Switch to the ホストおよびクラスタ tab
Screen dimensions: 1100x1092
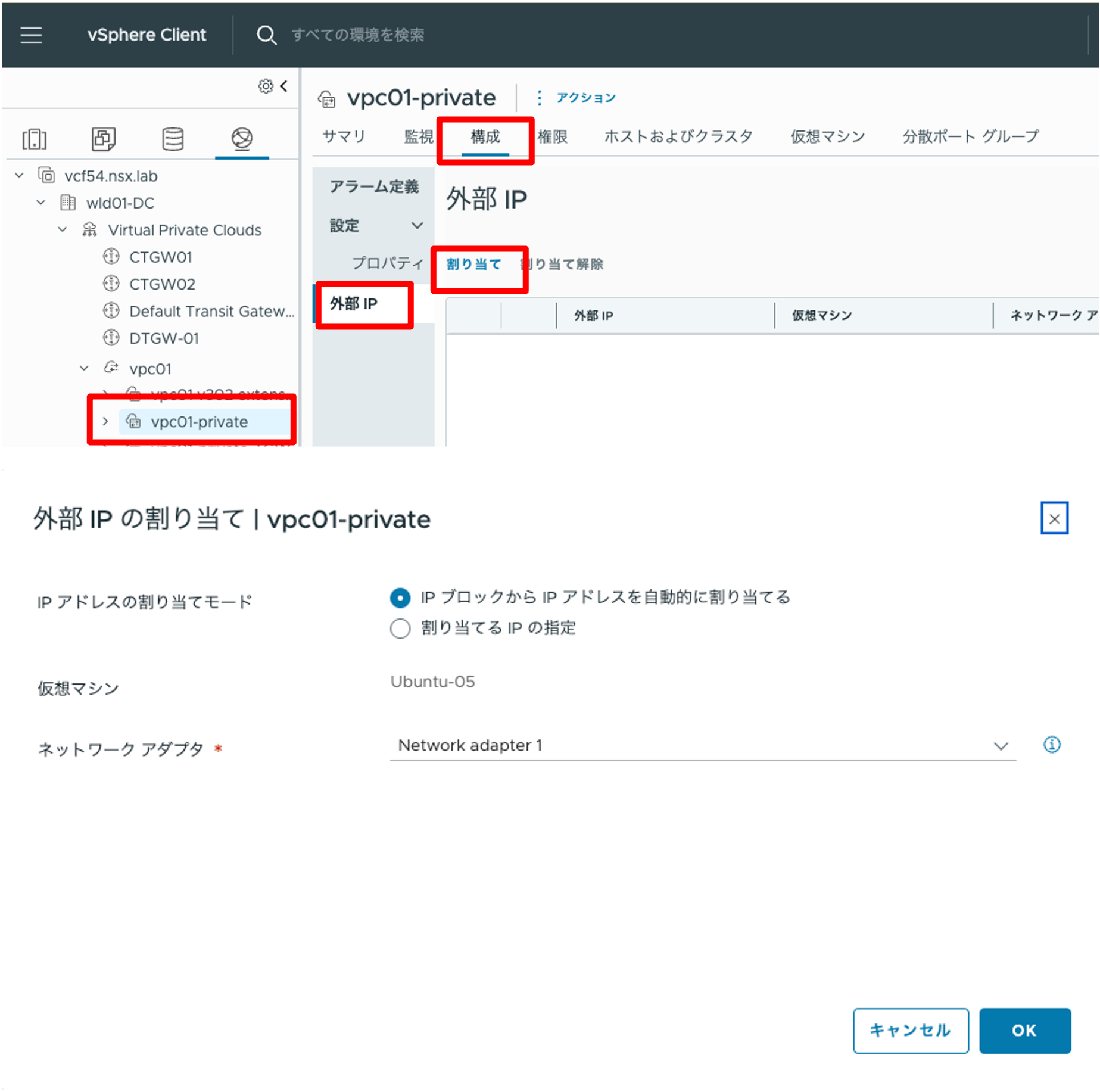click(x=679, y=137)
